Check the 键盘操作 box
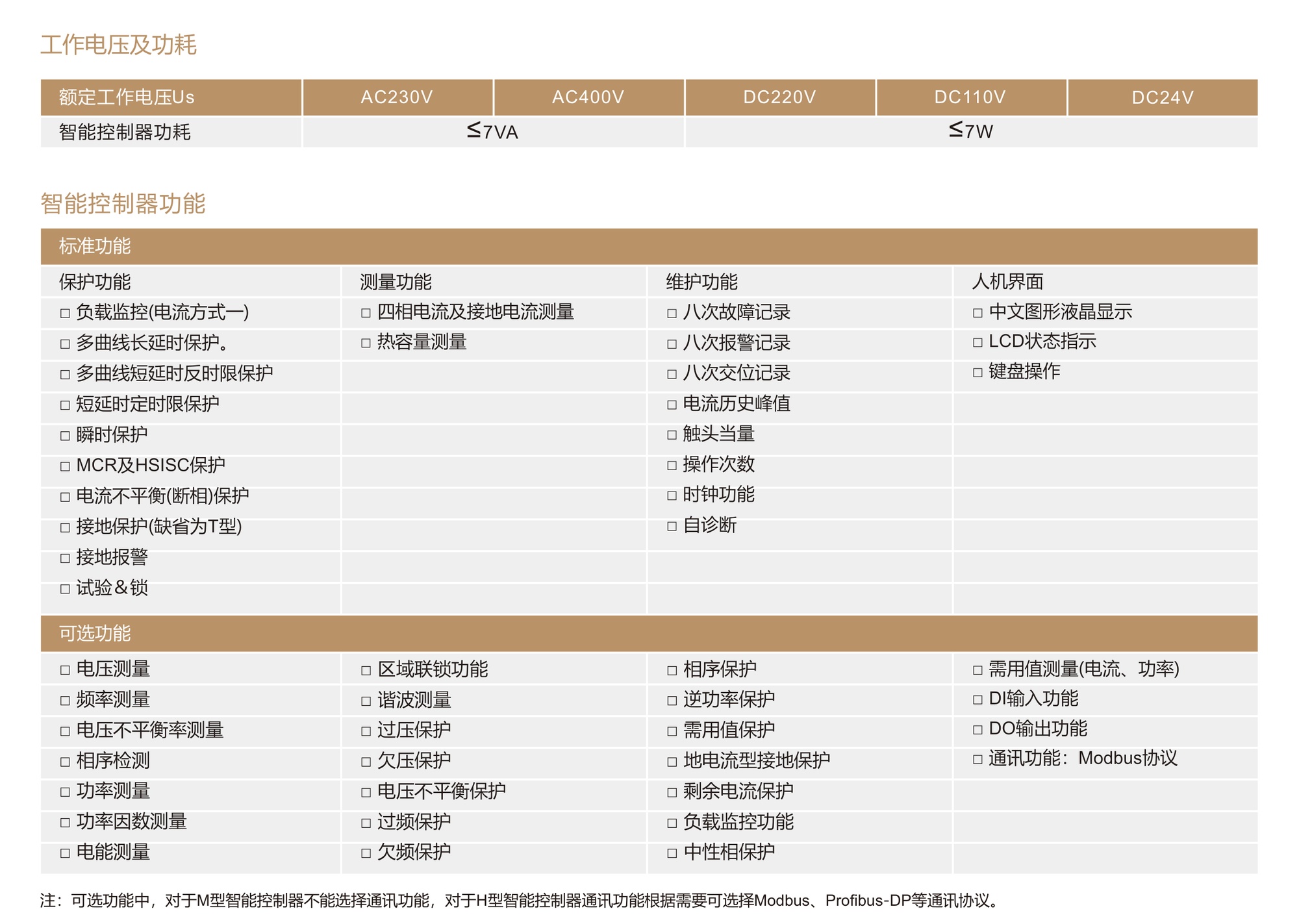The image size is (1299, 924). (977, 373)
